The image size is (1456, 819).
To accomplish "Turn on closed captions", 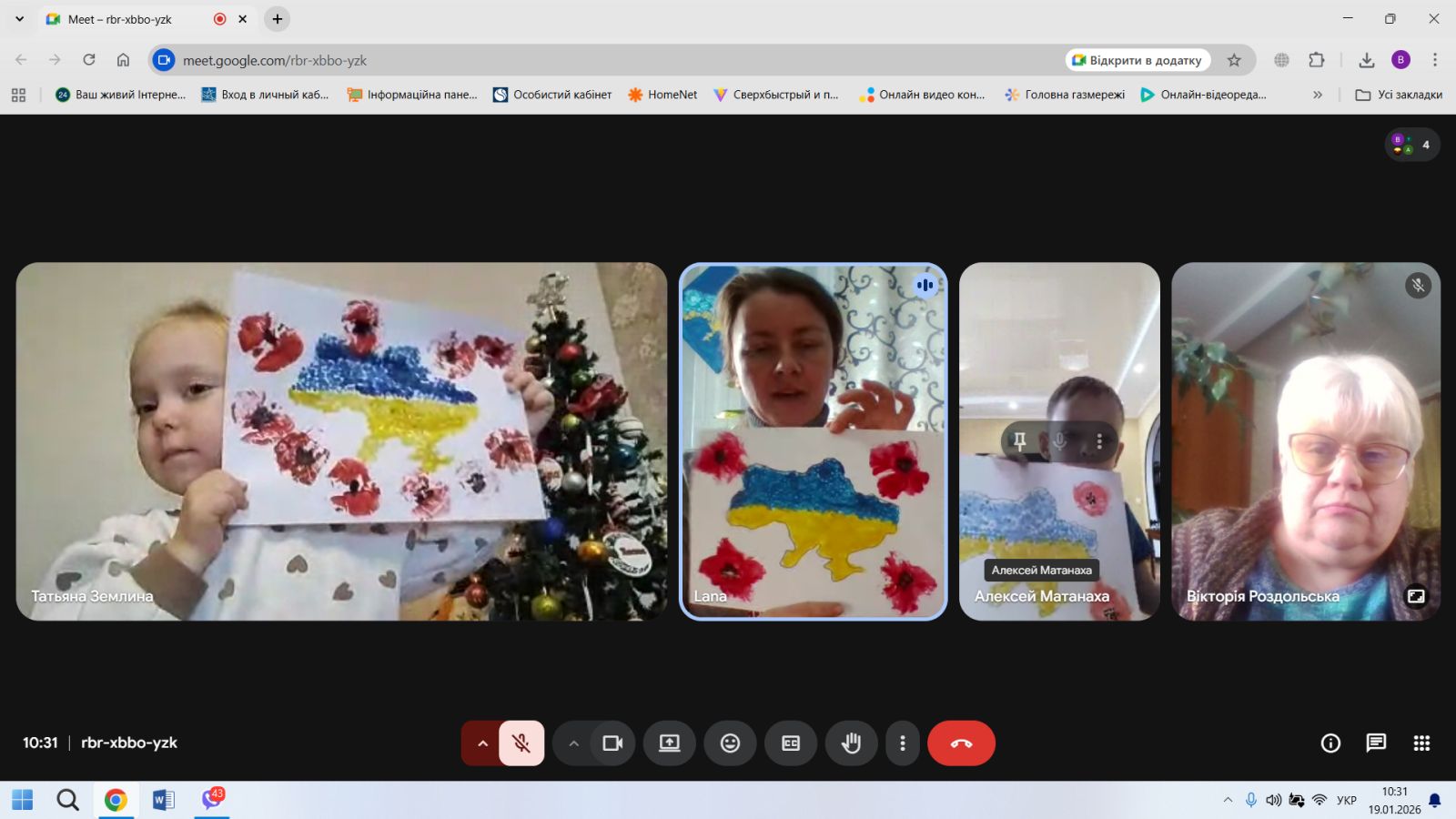I will click(791, 743).
